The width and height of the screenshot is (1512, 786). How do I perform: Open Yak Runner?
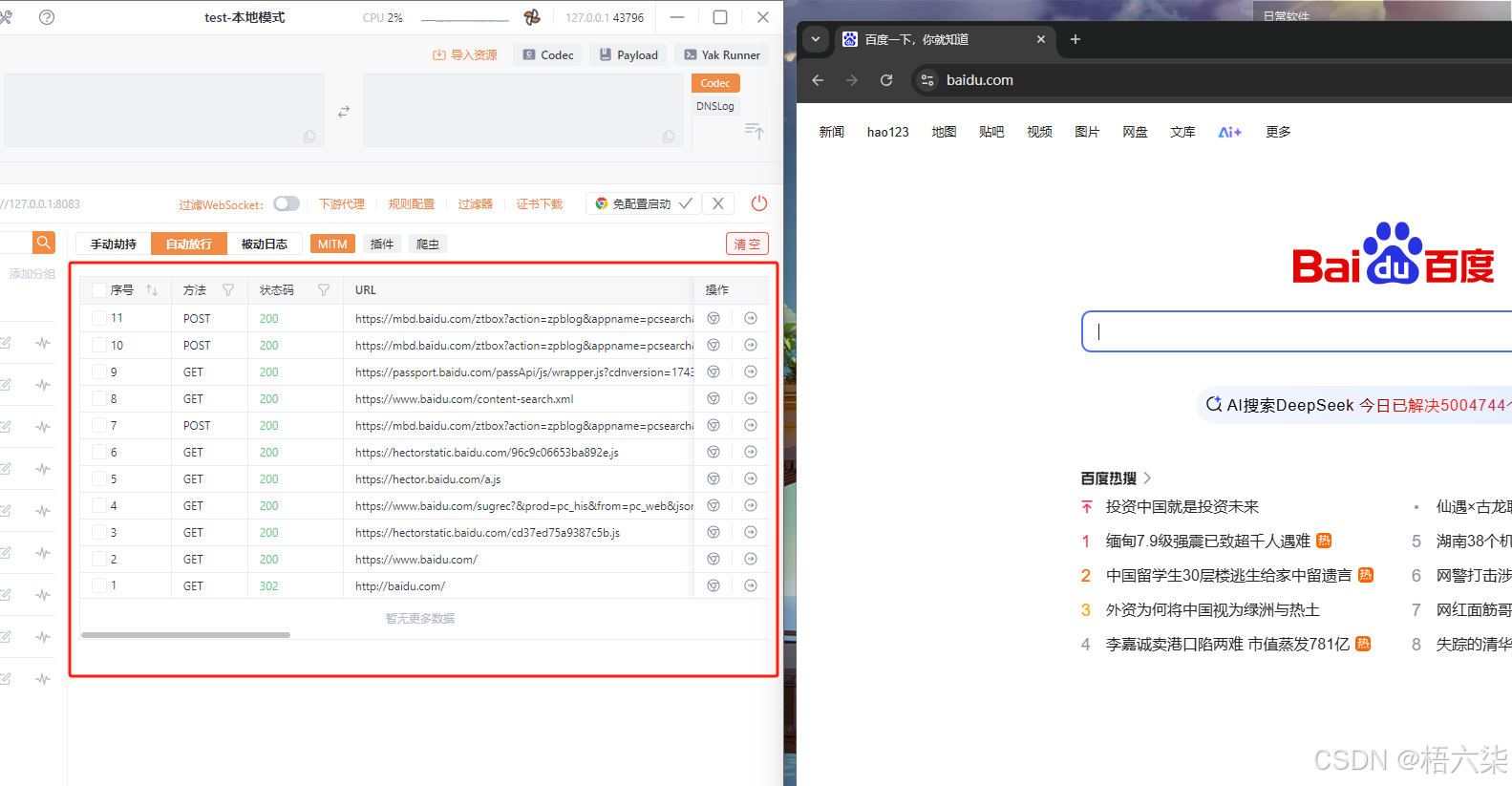(x=722, y=55)
